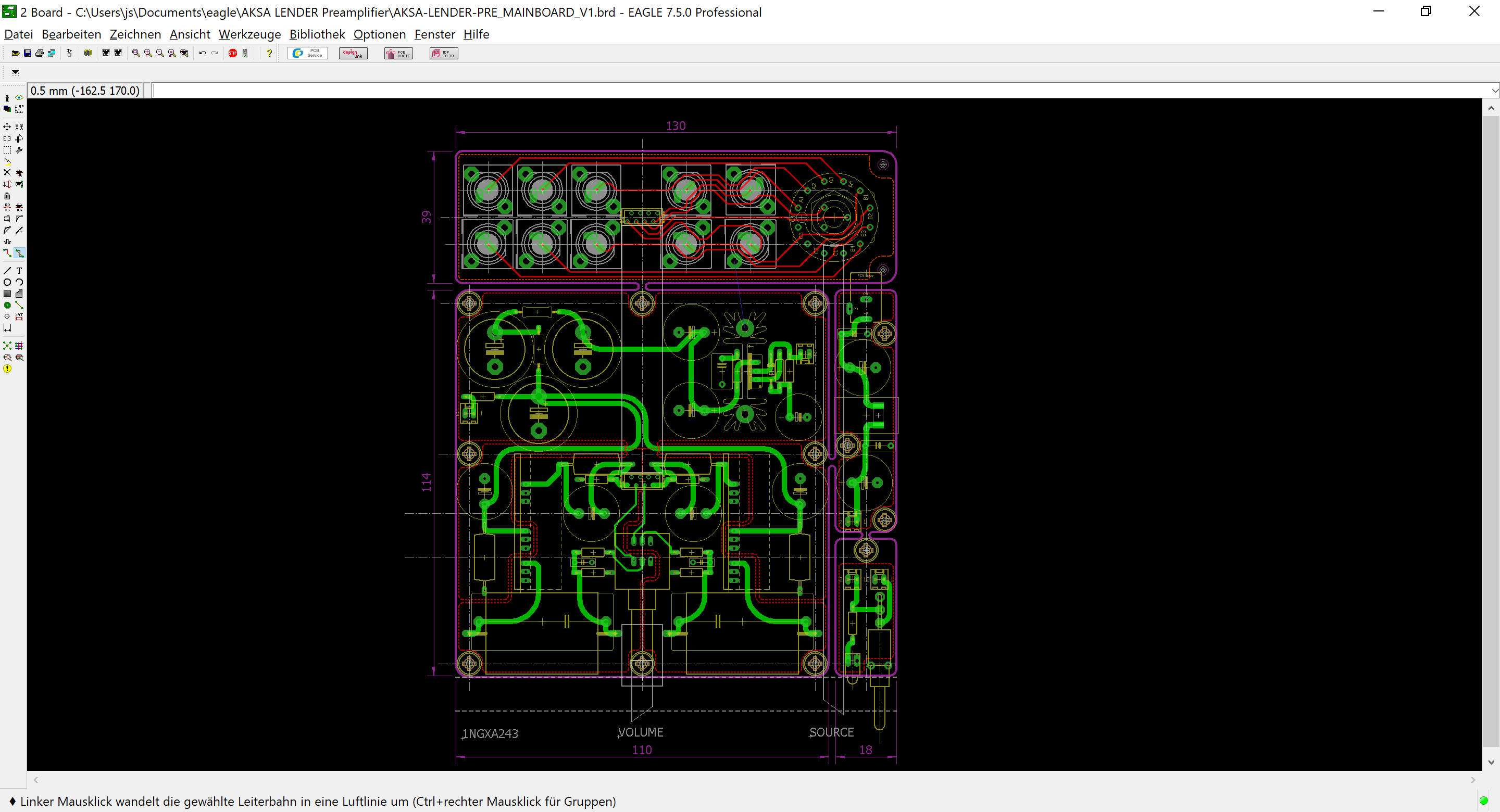Select the Polygon tool
1500x812 pixels.
[19, 294]
